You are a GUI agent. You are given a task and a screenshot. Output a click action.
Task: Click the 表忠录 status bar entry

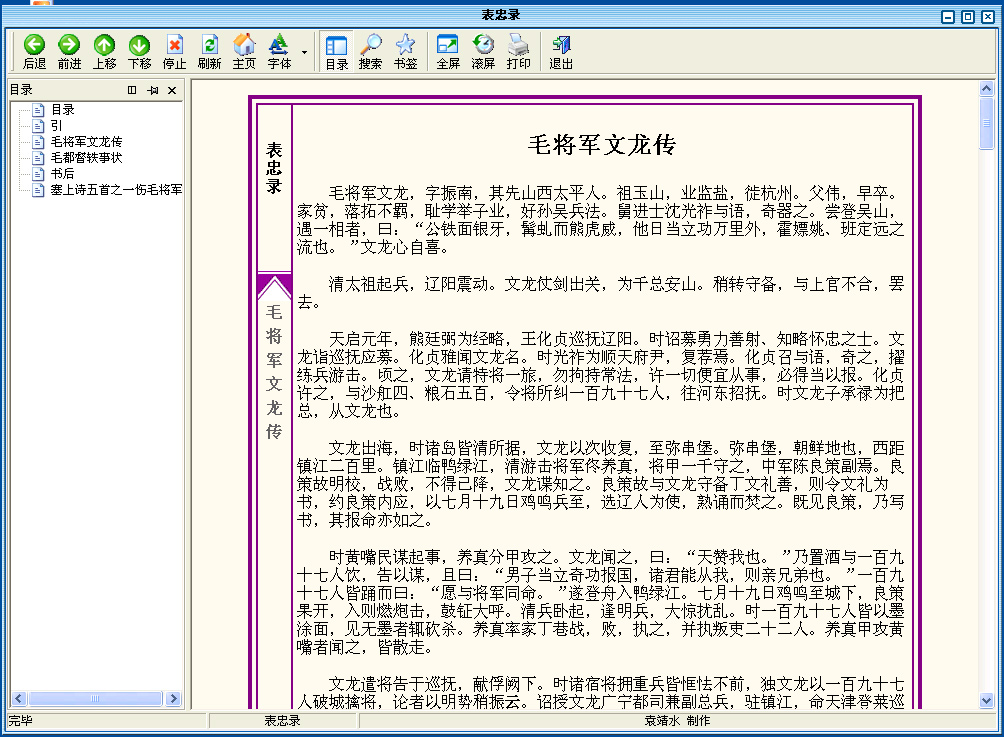click(282, 720)
